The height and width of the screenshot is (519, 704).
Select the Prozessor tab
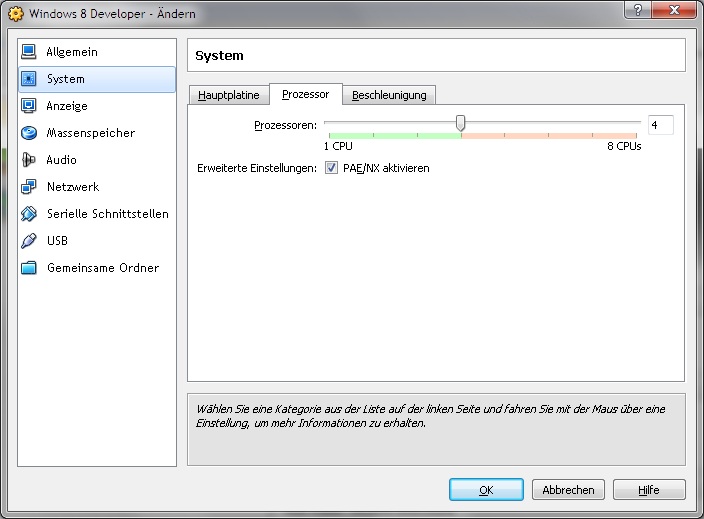(x=306, y=94)
